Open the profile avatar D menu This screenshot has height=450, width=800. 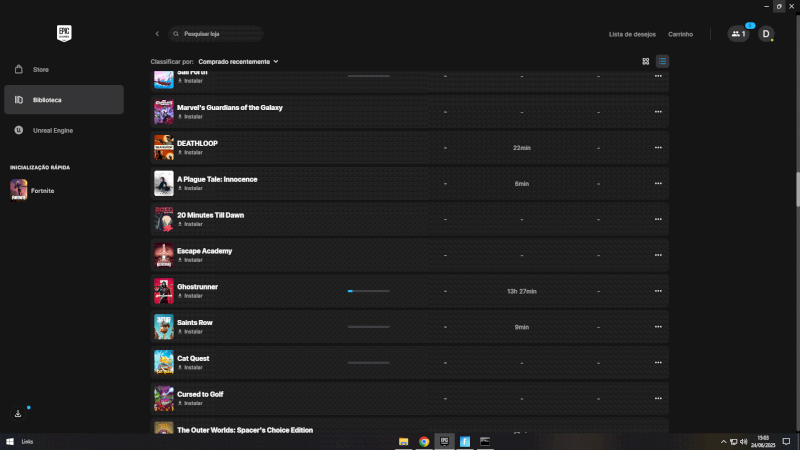pyautogui.click(x=765, y=34)
